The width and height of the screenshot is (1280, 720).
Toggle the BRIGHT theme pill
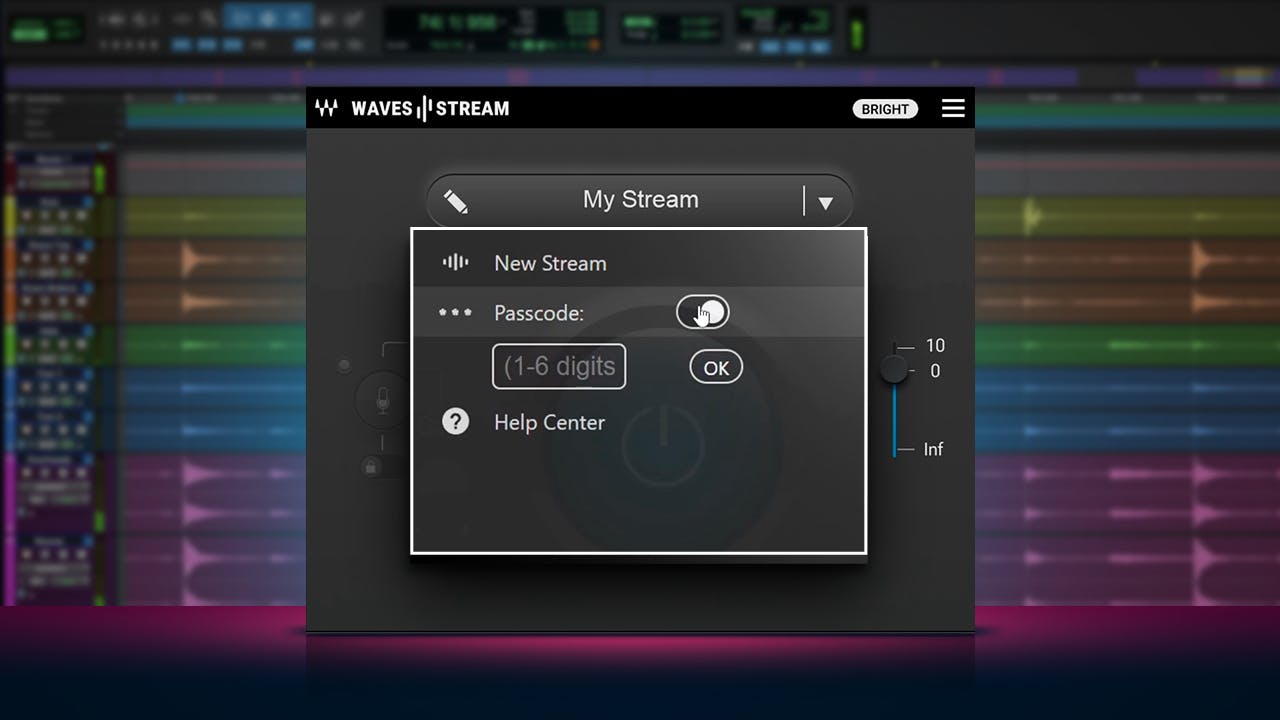885,109
